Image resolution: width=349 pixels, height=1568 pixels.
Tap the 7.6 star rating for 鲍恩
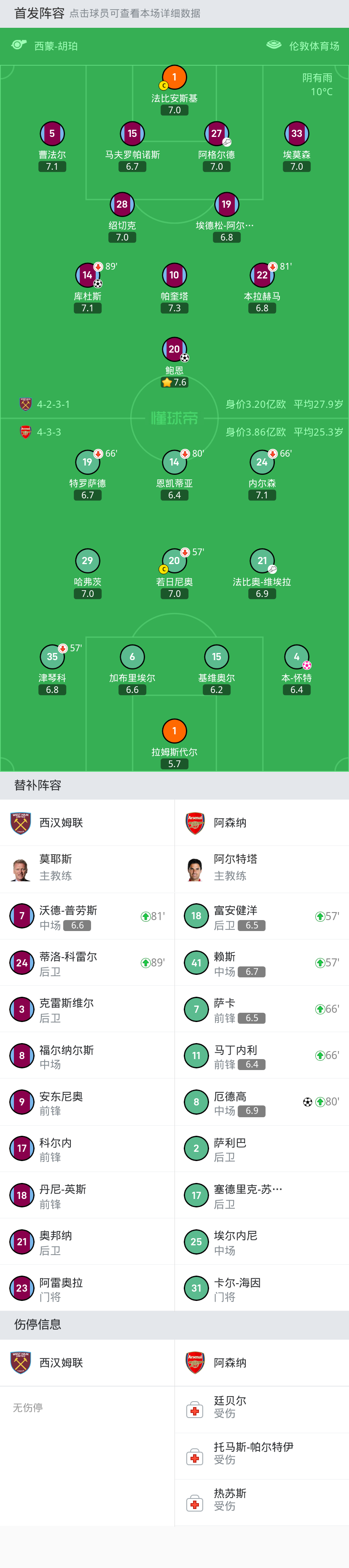click(174, 382)
